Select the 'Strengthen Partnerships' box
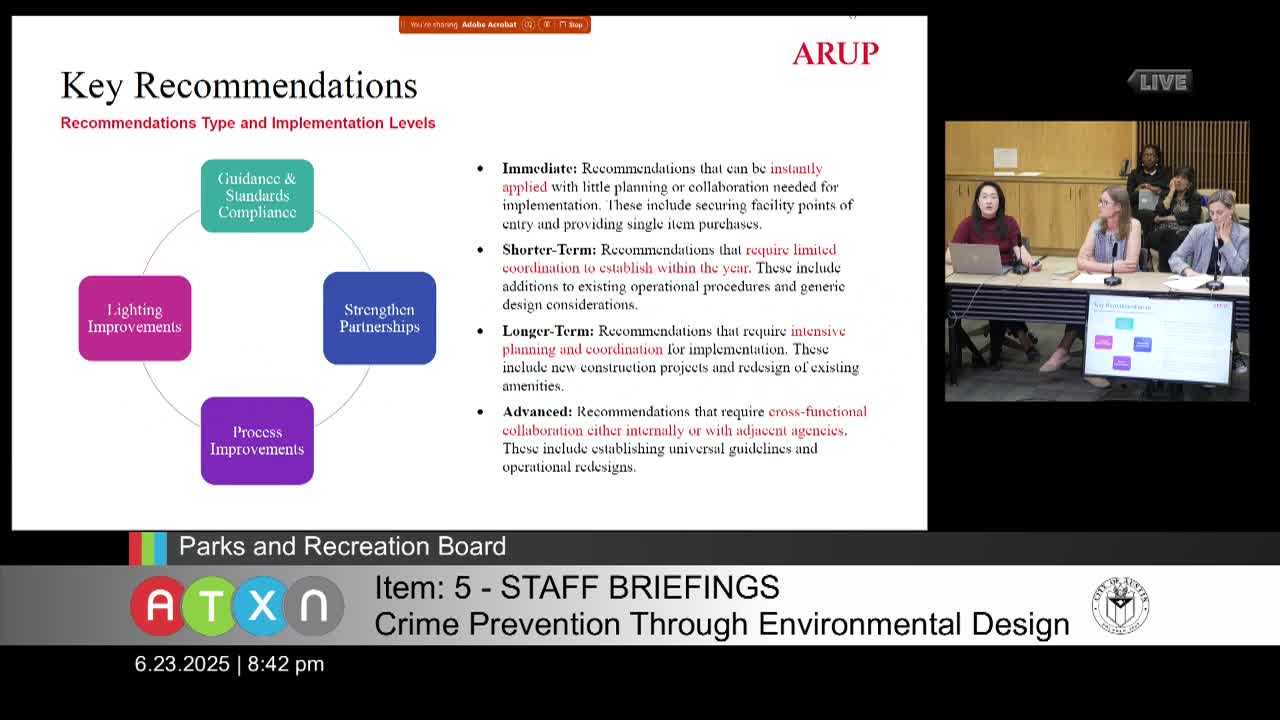 point(379,318)
